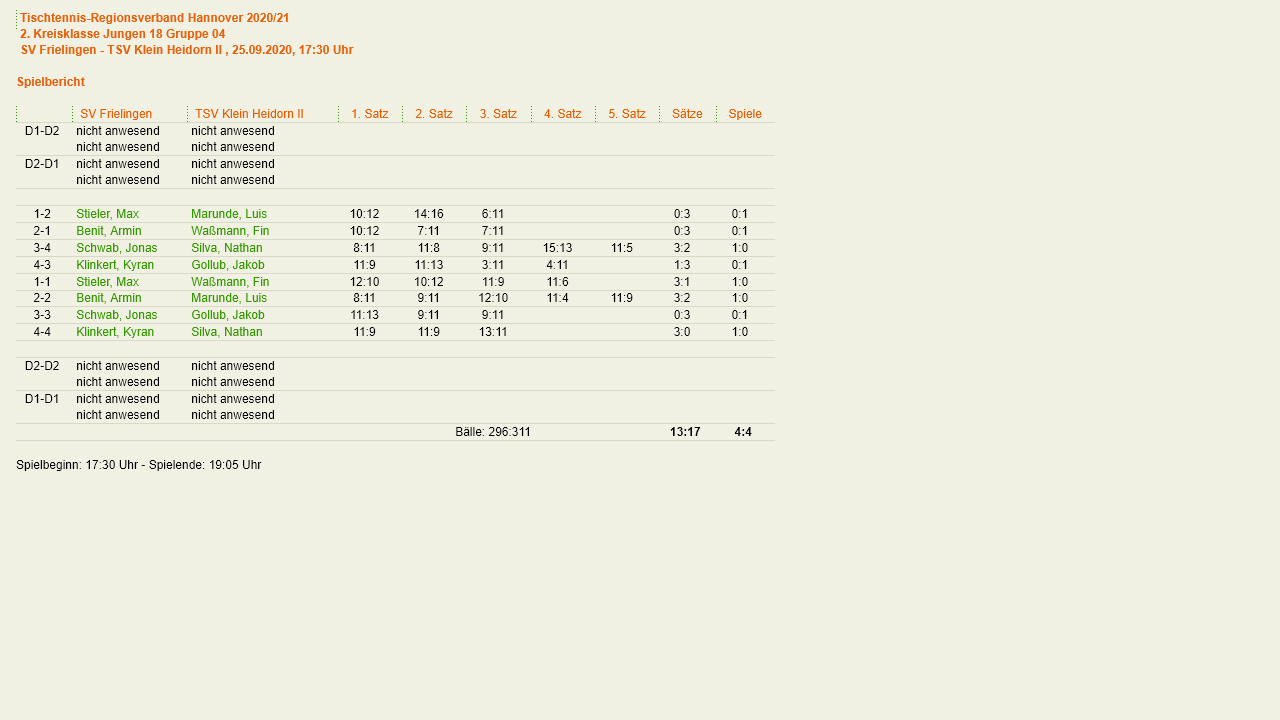The image size is (1280, 720).
Task: Click Silva, Nathan in the 4-4 match row
Action: tap(226, 332)
